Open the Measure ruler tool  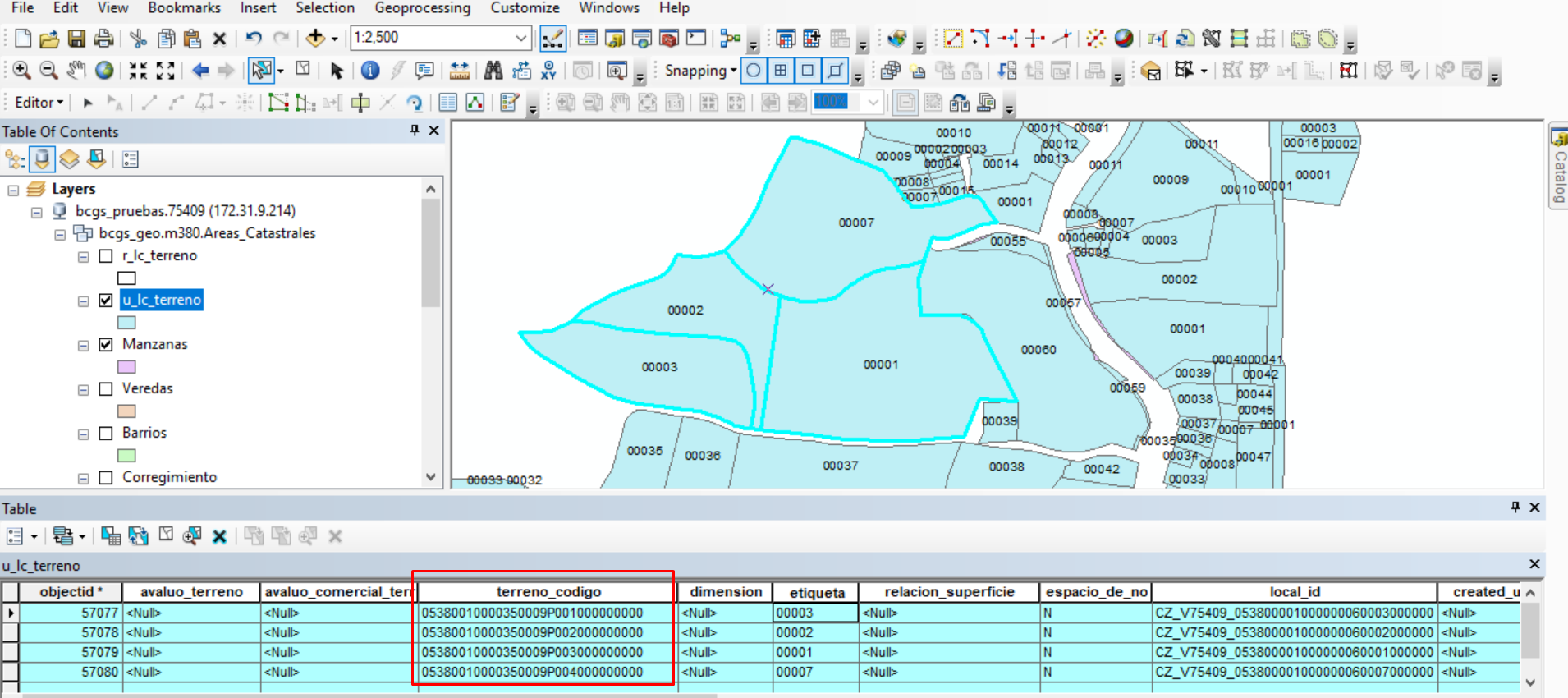460,71
